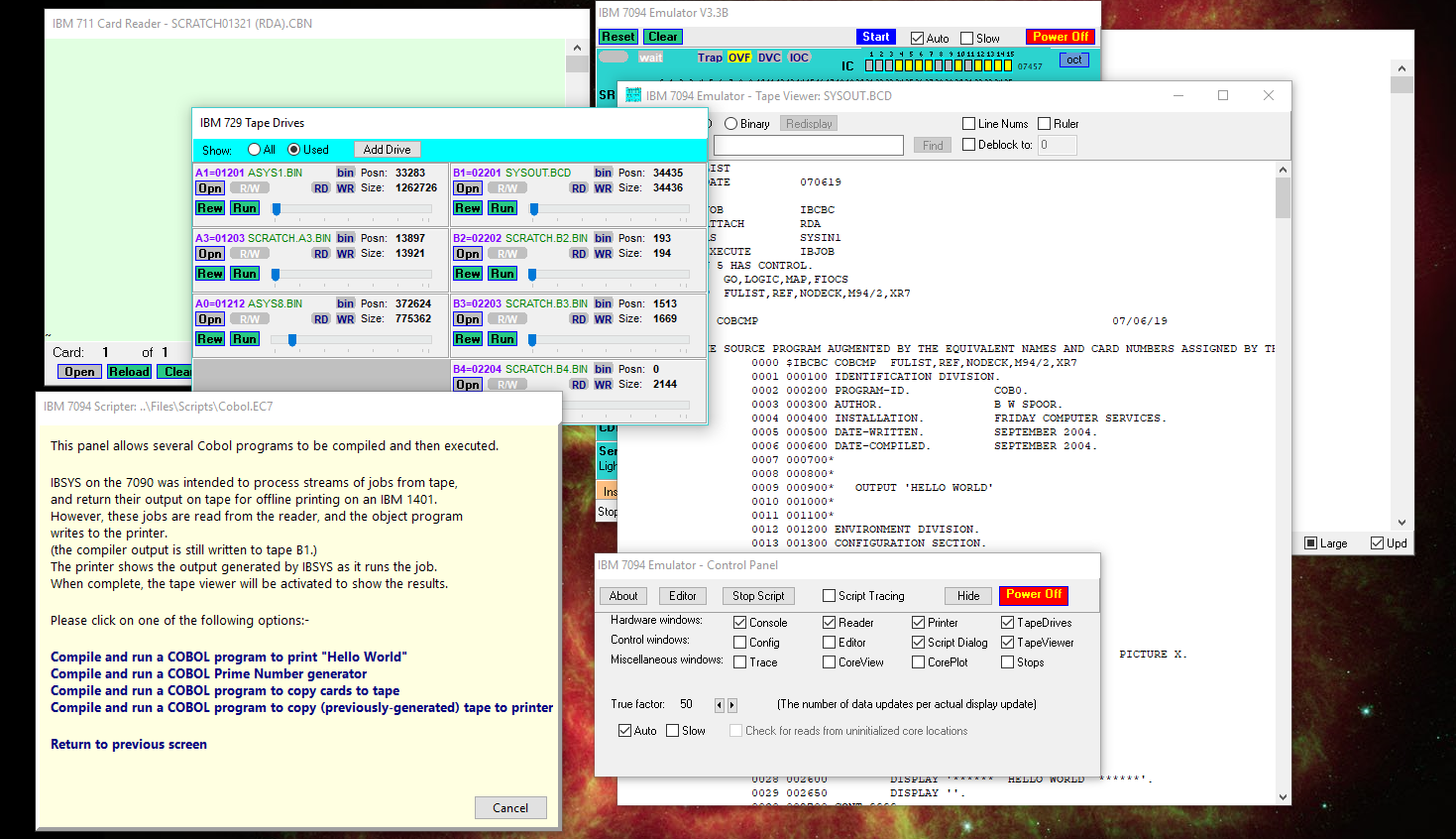Click WR indicator on drive A1 ASYS1.BIN
Screen dimensions: 1456x839
click(345, 188)
